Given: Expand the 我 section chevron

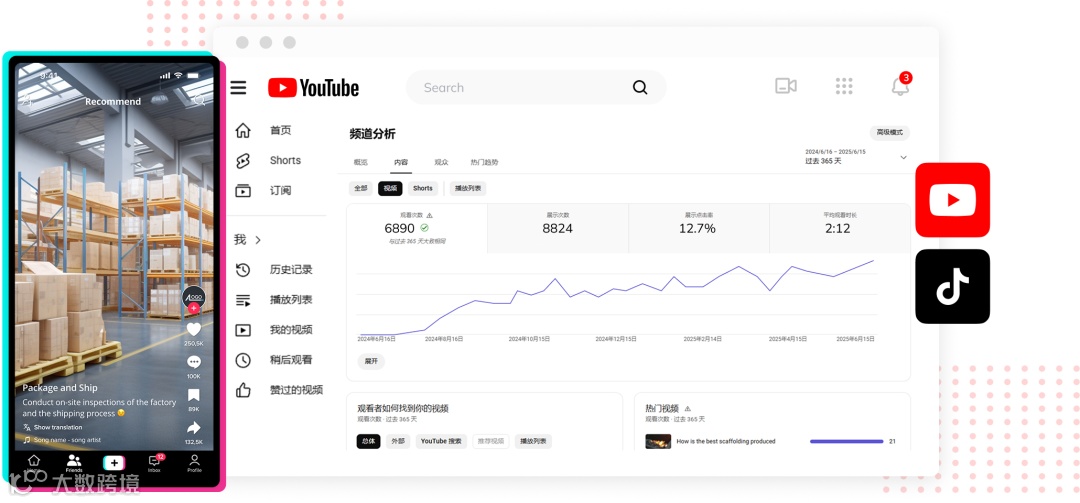Looking at the screenshot, I should (x=258, y=240).
